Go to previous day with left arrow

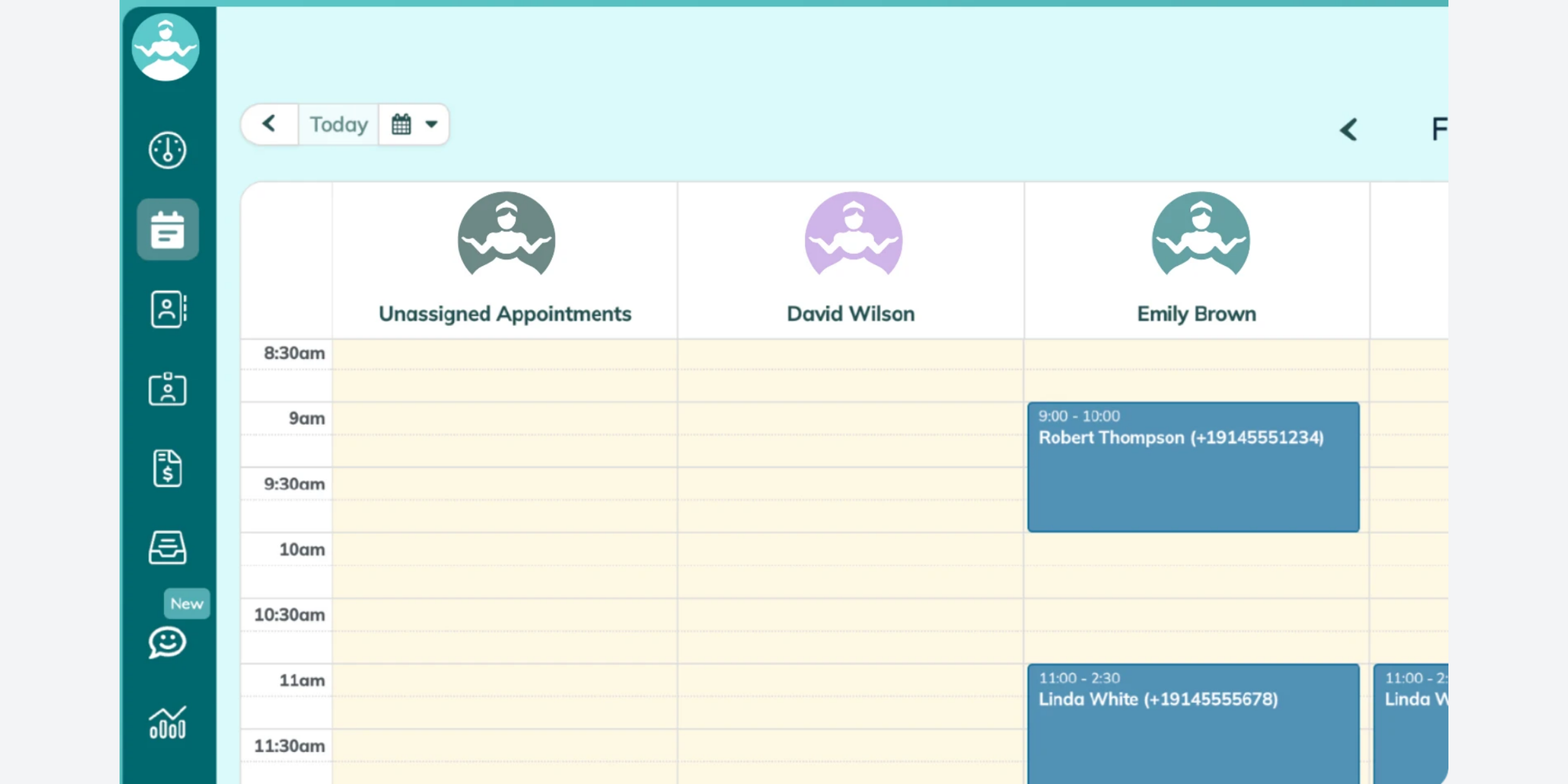tap(269, 124)
